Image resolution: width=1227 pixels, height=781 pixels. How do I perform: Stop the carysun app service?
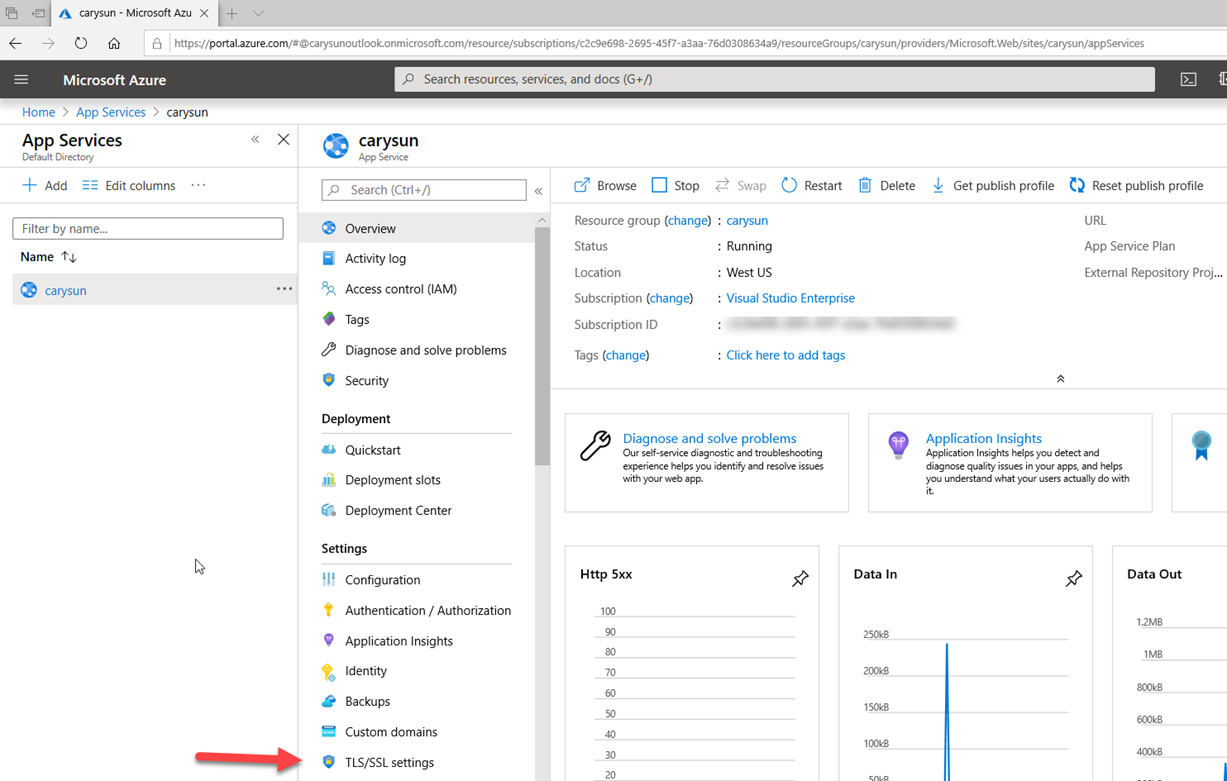click(675, 185)
